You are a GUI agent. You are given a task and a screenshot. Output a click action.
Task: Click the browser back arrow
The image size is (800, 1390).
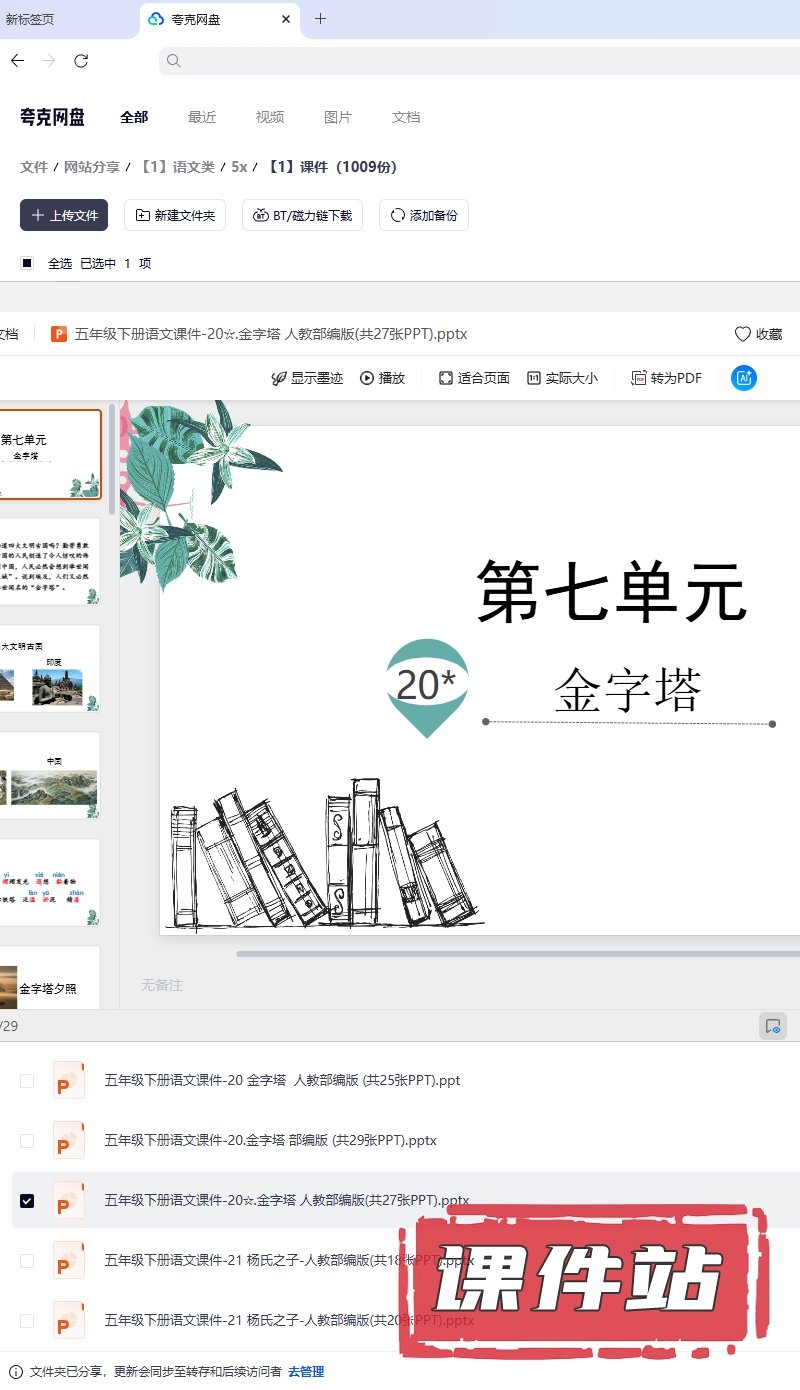17,61
